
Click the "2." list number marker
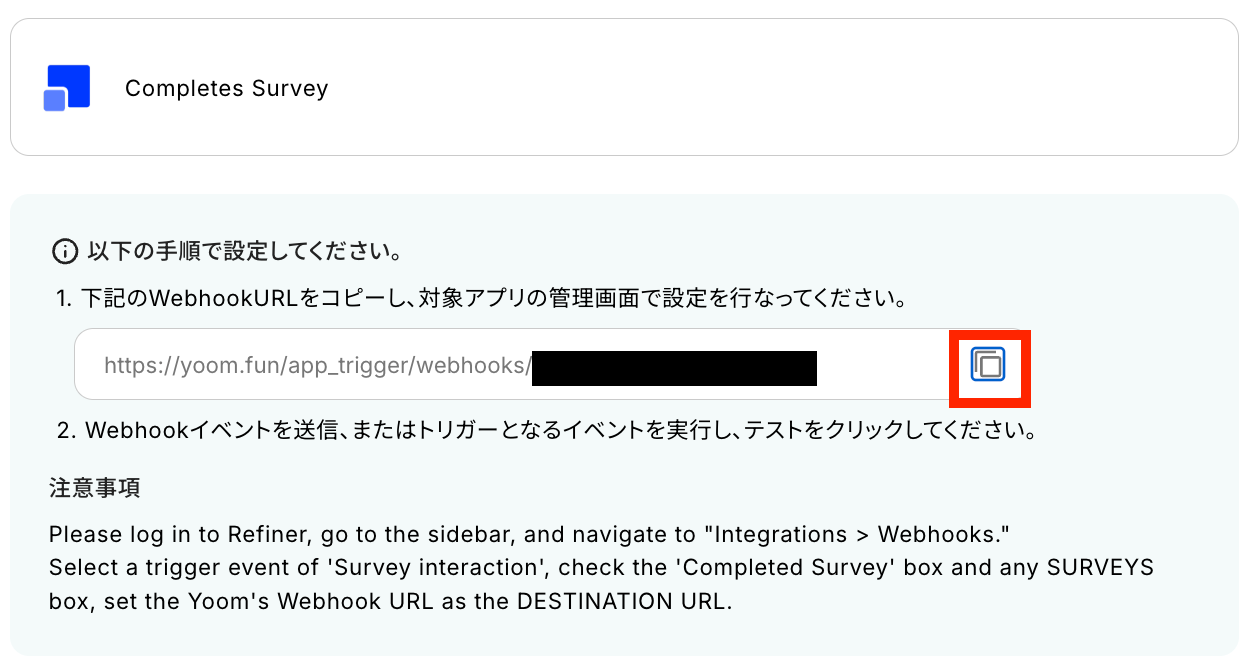tap(66, 432)
